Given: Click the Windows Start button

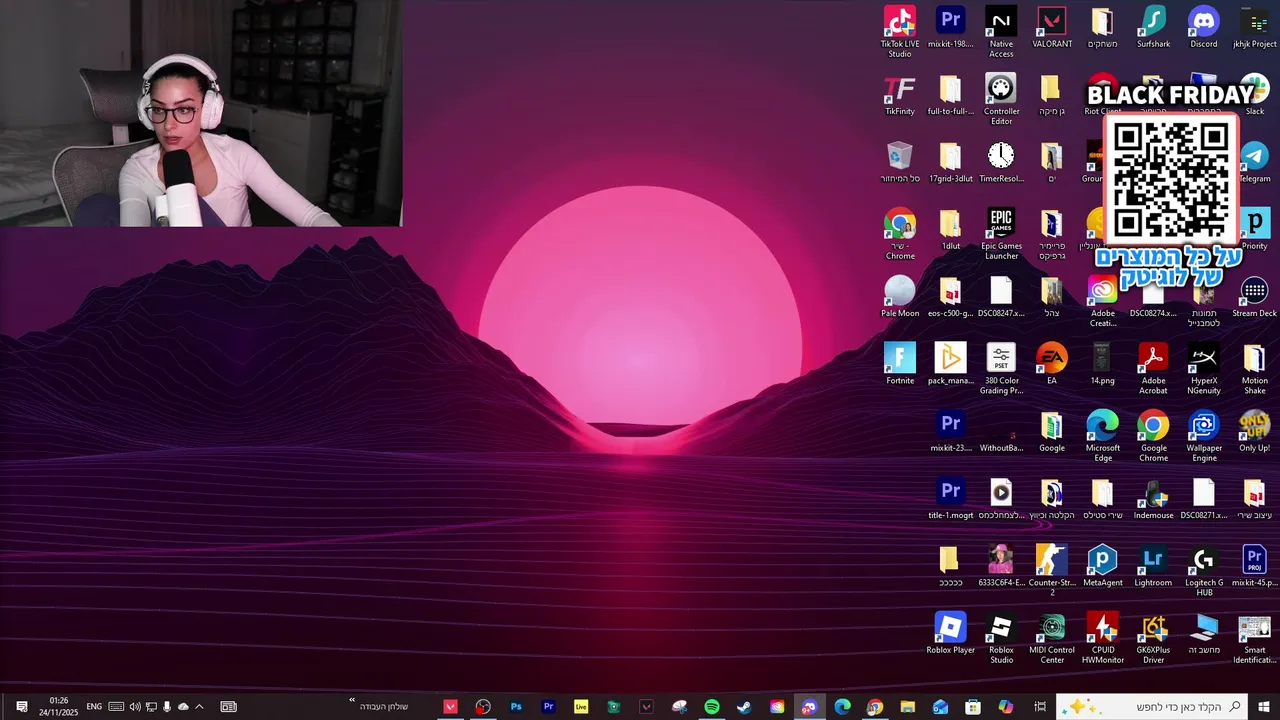Looking at the screenshot, I should point(1263,707).
